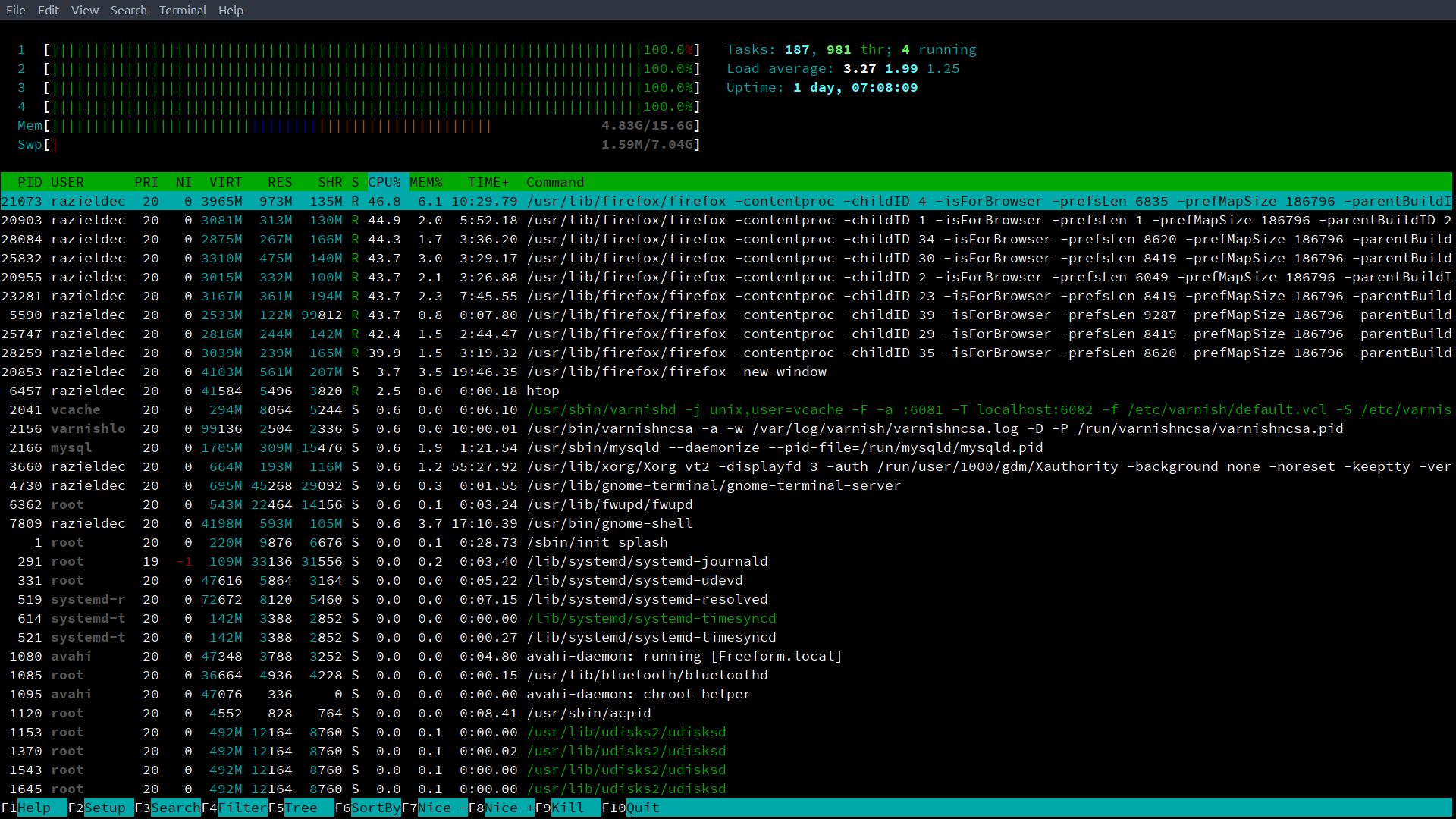This screenshot has height=819, width=1456.
Task: Click the TIME+ column header
Action: click(488, 182)
